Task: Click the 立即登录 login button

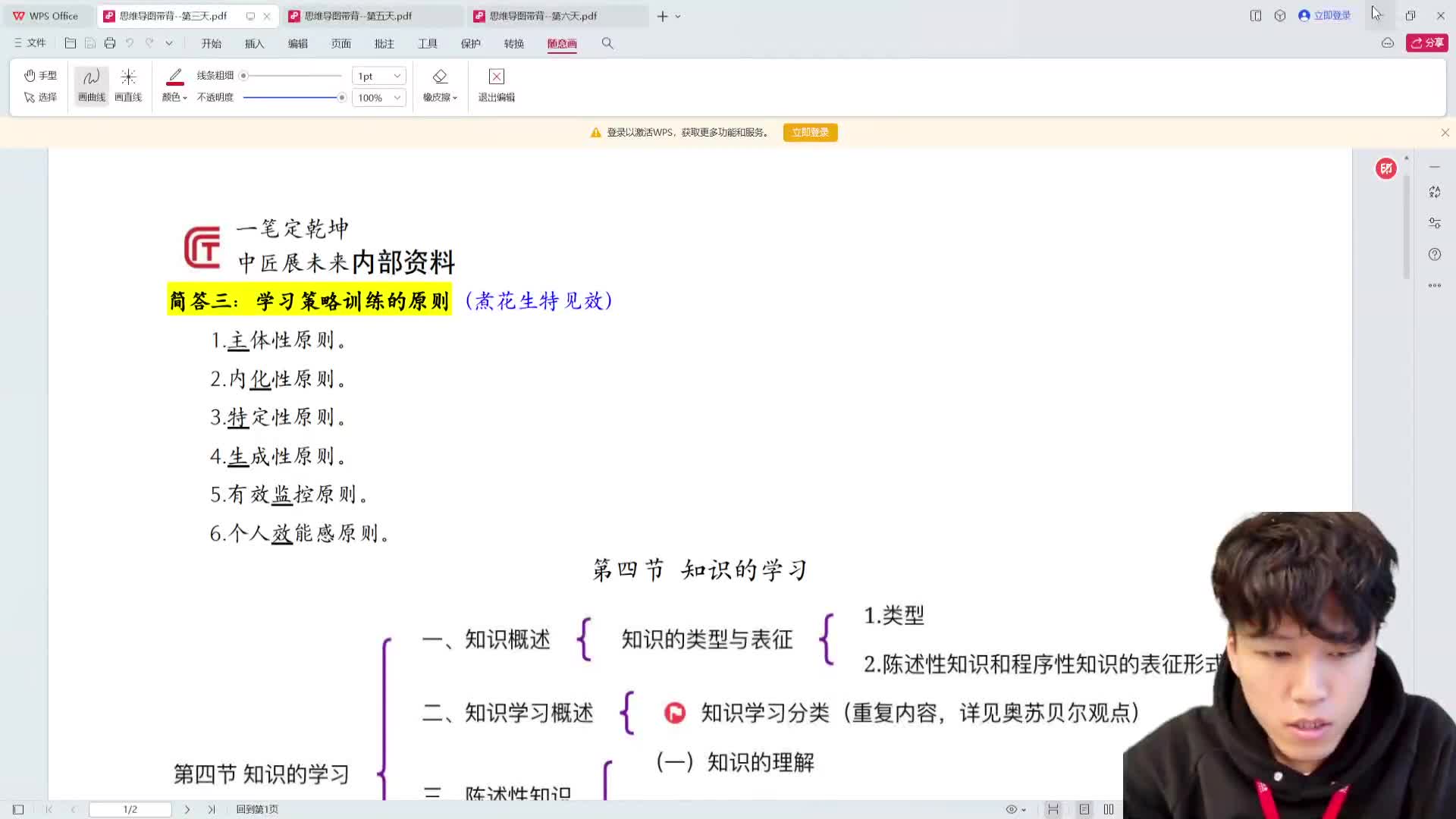Action: click(810, 132)
